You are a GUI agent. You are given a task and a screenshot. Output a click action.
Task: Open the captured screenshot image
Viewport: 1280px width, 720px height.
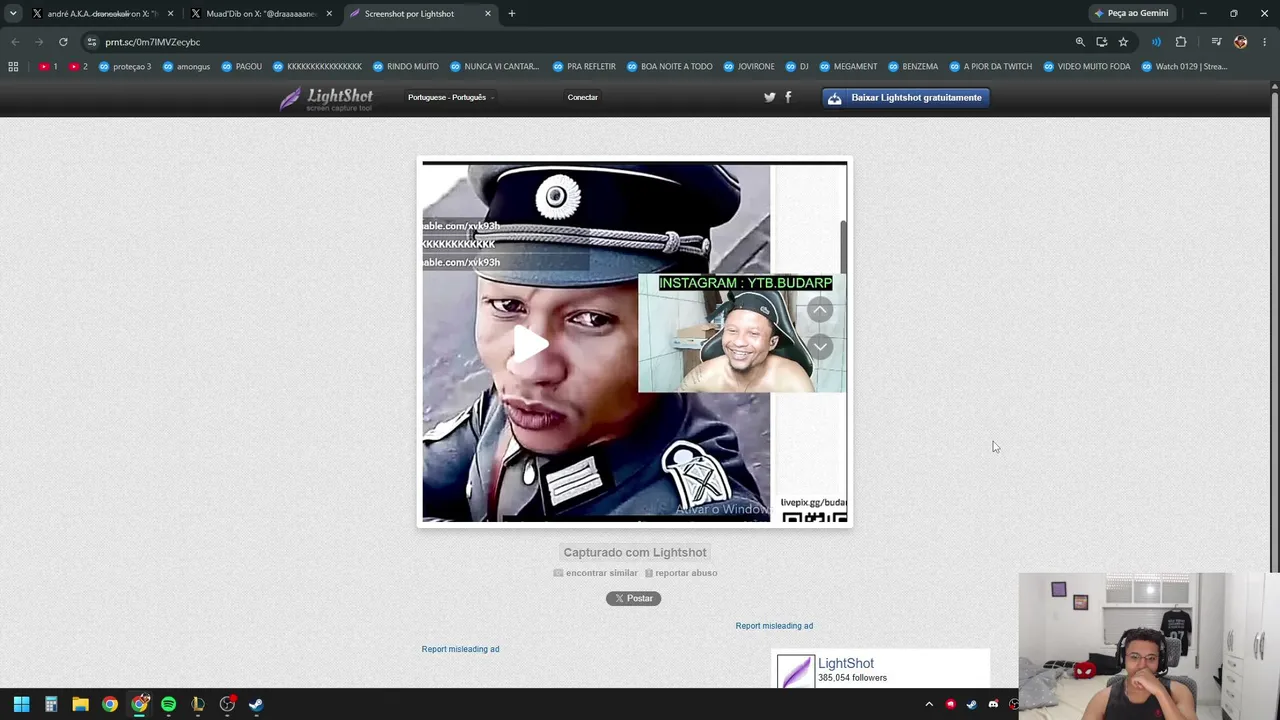(x=635, y=342)
